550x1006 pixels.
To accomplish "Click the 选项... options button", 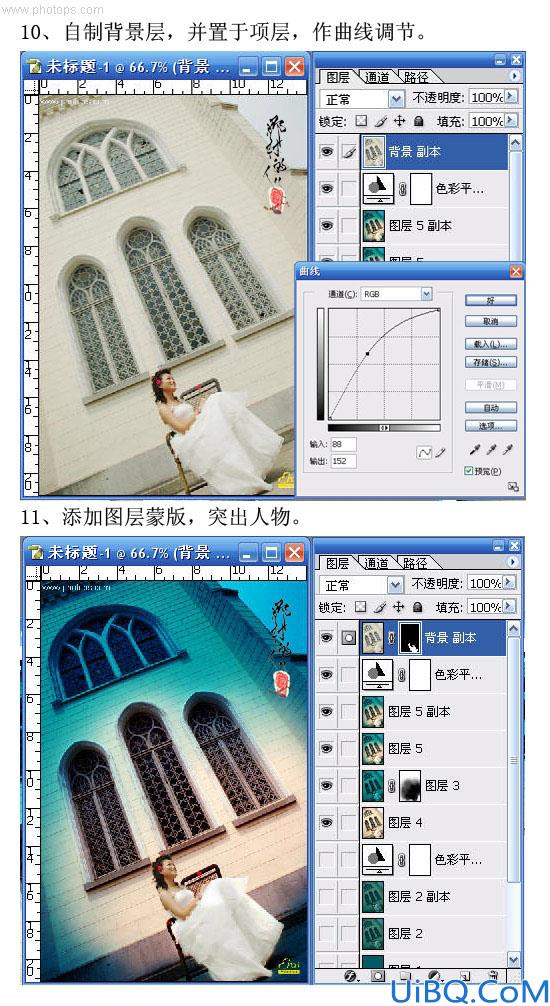I will [491, 425].
